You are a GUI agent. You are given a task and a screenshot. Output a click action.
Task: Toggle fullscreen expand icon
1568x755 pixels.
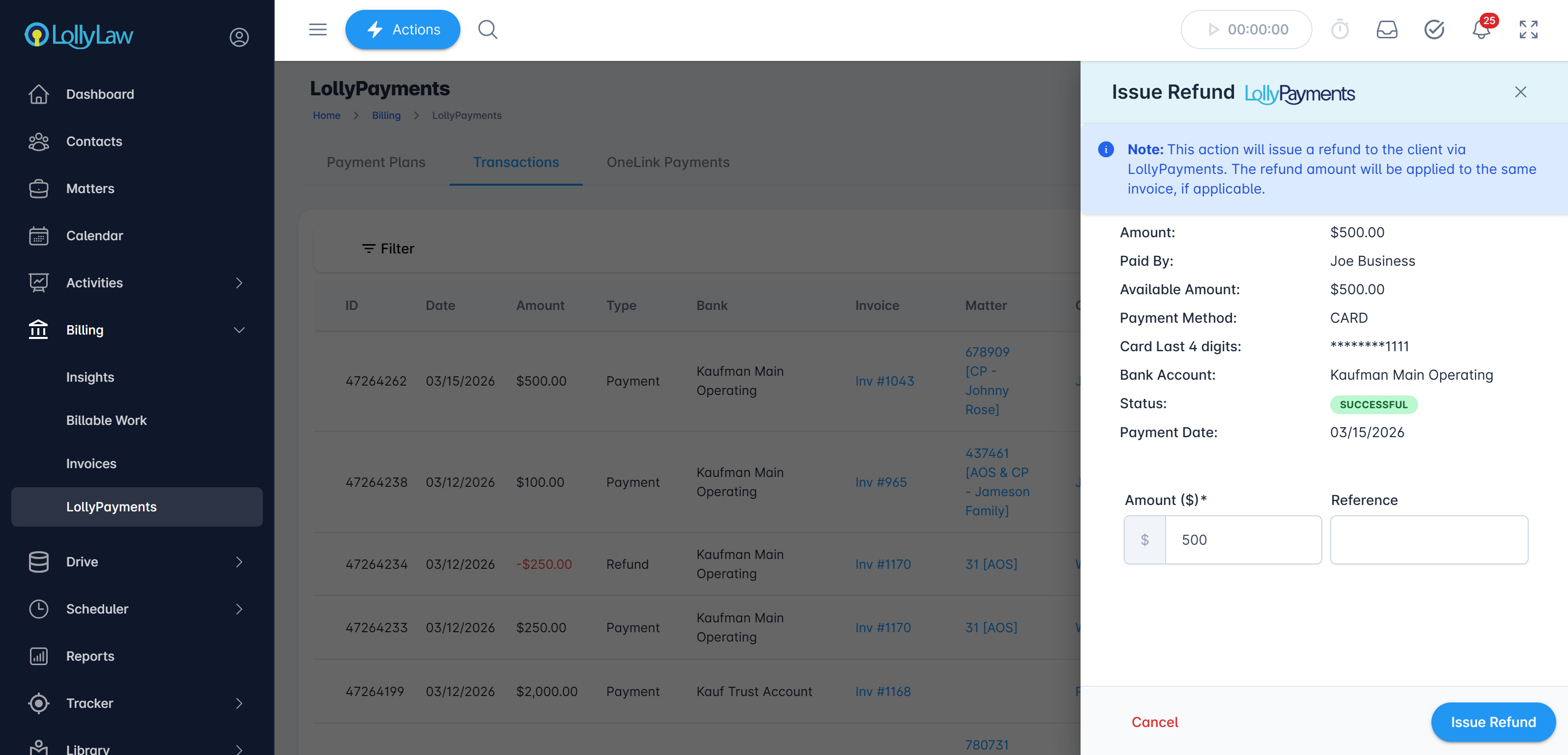click(x=1528, y=29)
